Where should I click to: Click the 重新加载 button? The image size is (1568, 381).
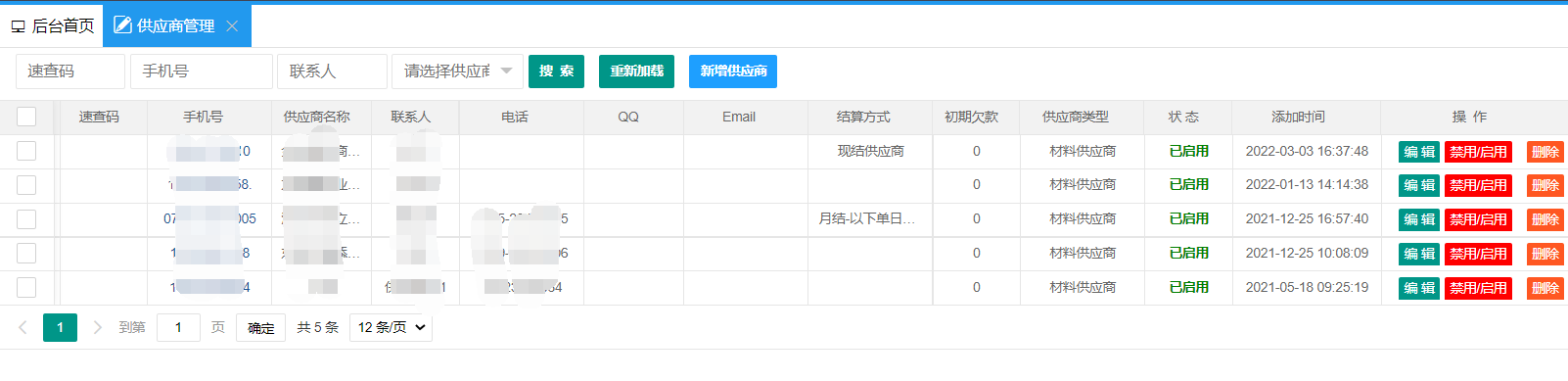pyautogui.click(x=636, y=71)
